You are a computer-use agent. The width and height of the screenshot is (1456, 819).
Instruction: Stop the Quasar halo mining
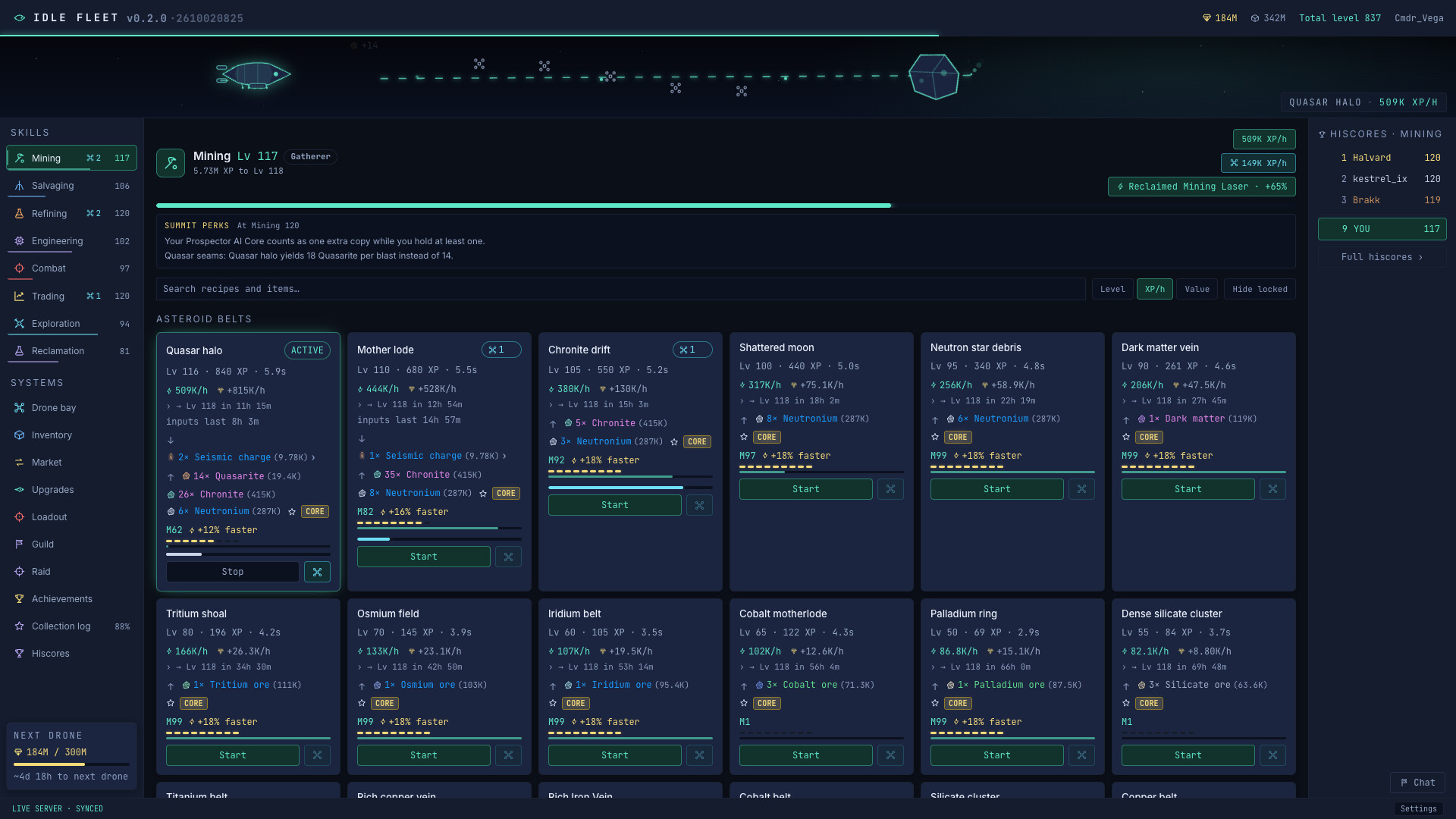(232, 572)
